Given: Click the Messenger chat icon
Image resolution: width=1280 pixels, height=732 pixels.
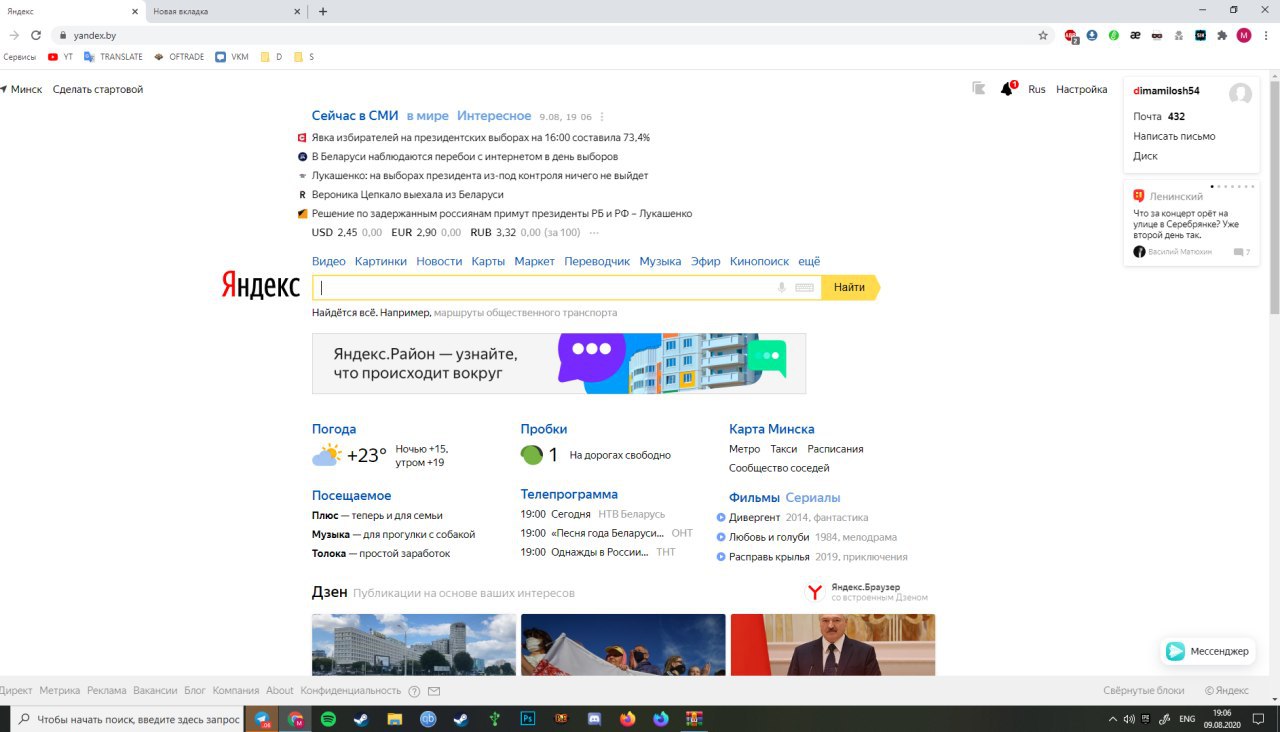Looking at the screenshot, I should point(1176,651).
